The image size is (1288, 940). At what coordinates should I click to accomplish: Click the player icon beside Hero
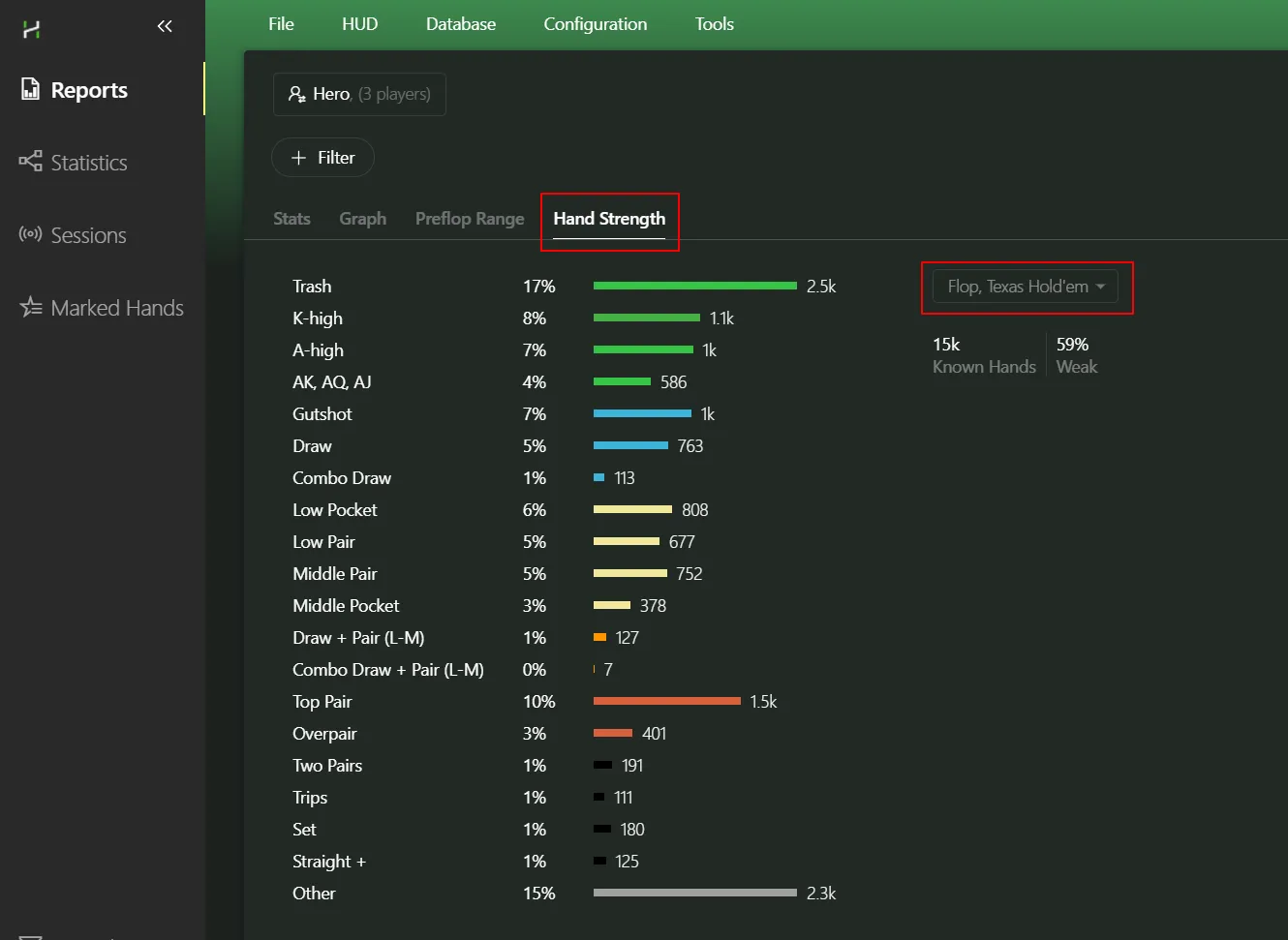click(x=296, y=94)
